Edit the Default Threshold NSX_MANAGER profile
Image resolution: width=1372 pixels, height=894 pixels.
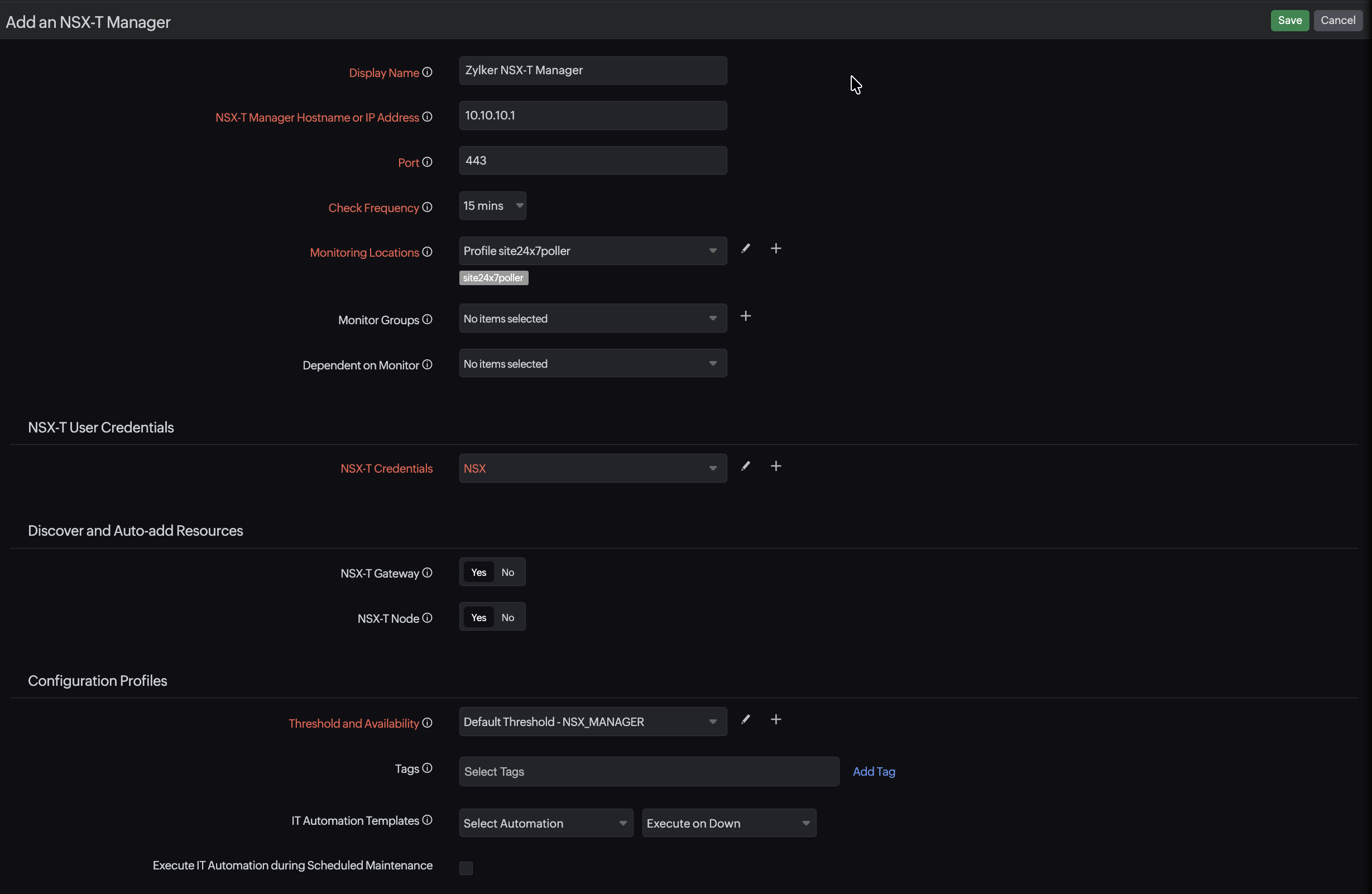tap(745, 719)
